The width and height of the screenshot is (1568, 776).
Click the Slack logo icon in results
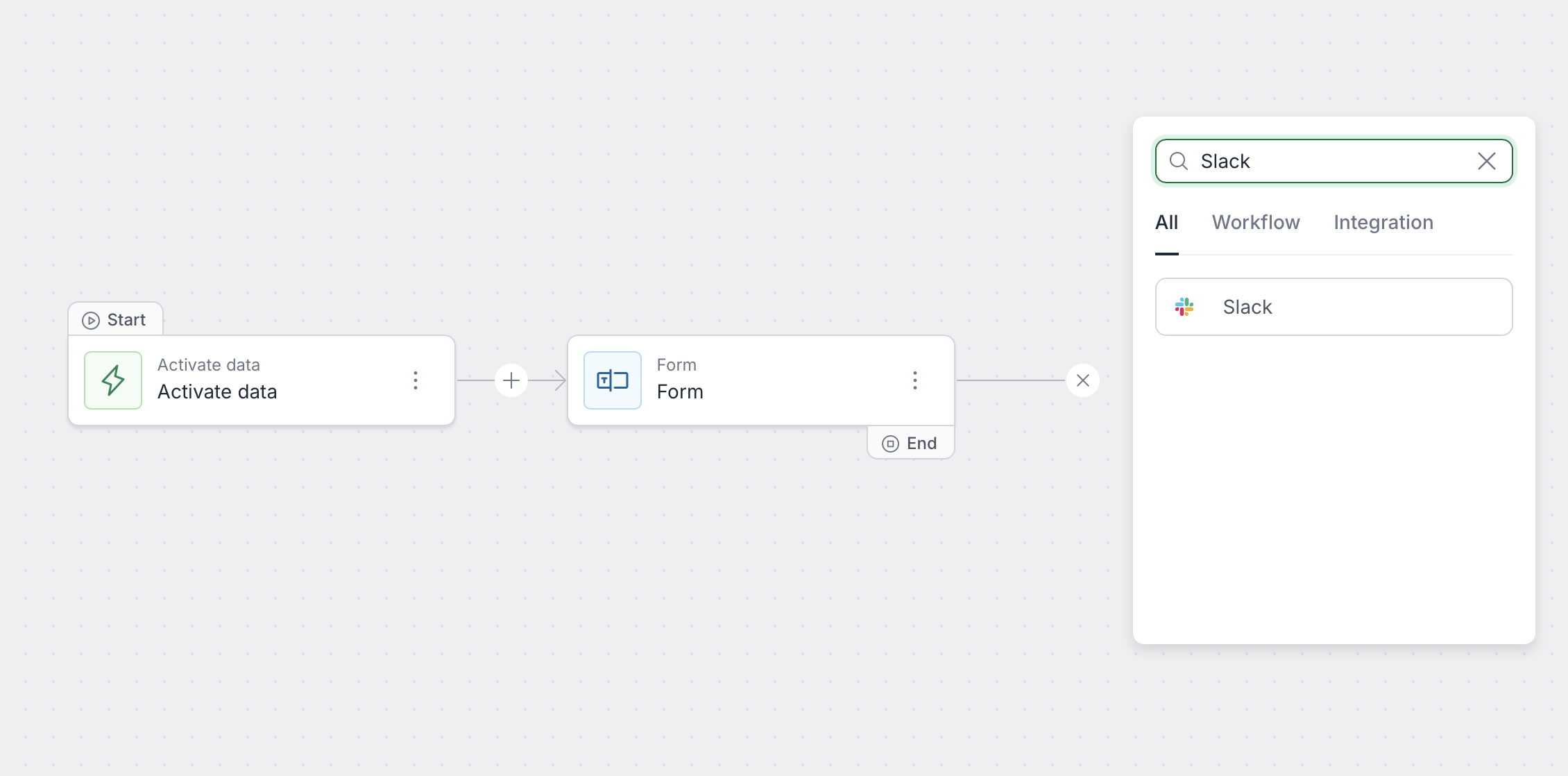1184,307
